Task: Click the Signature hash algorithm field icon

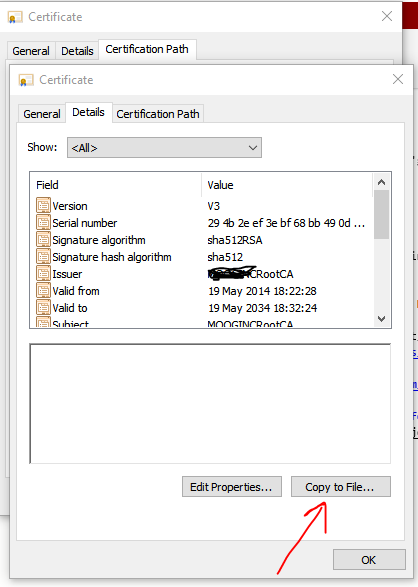Action: click(x=43, y=257)
